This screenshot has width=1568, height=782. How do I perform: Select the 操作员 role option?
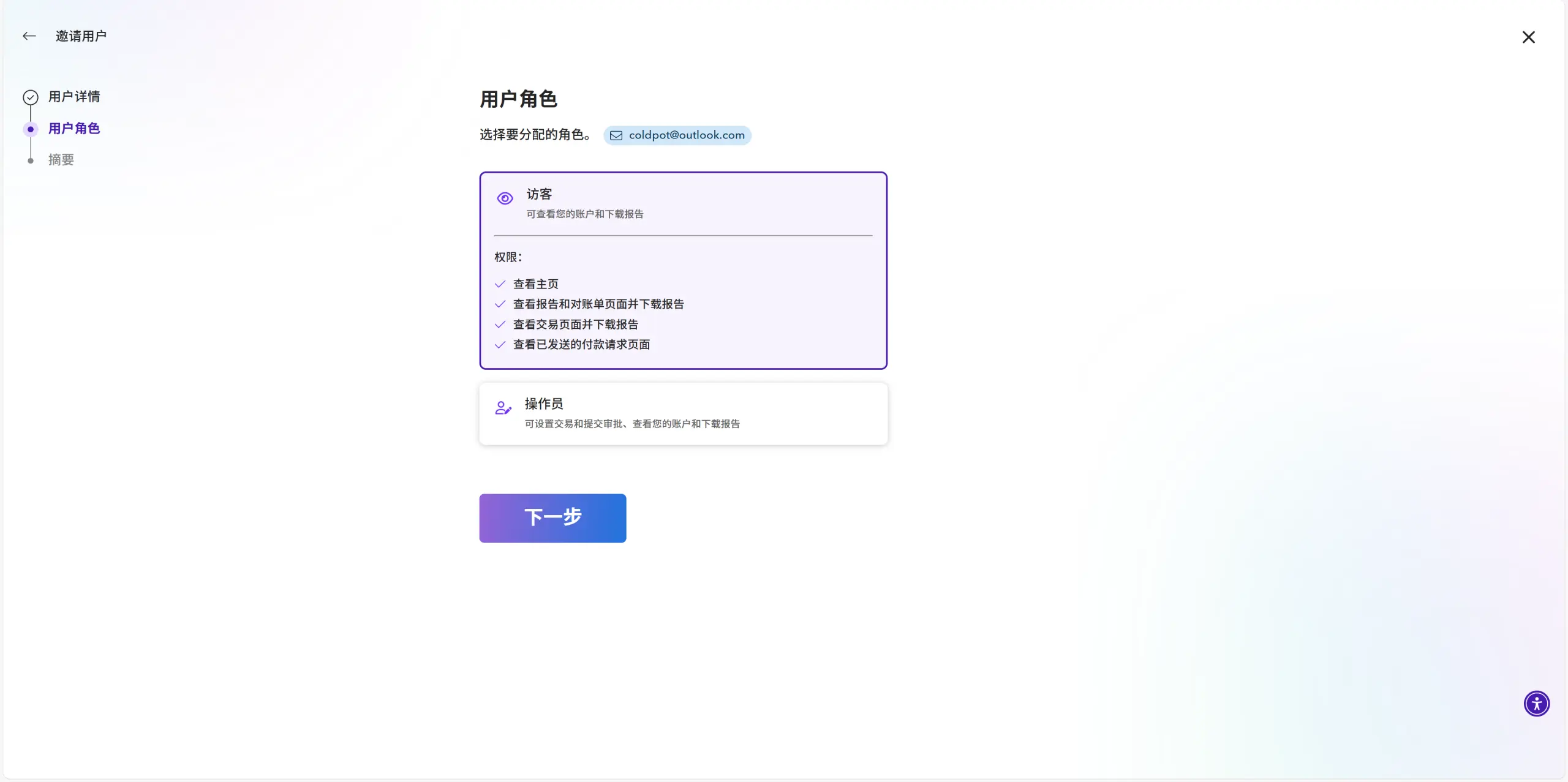click(x=684, y=414)
